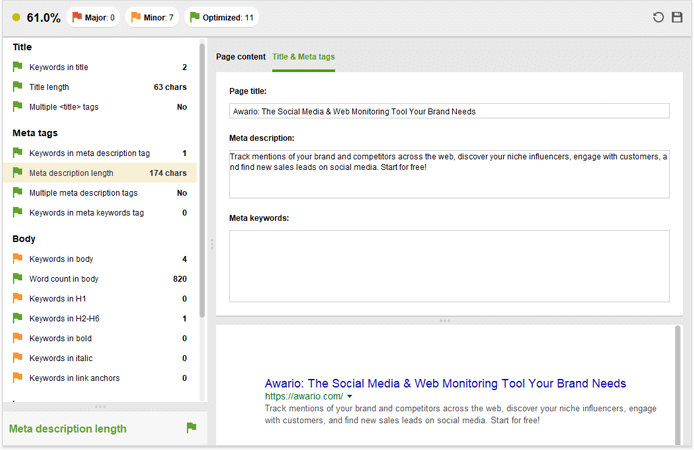Open dropdown arrow next to awario.com URL
The image size is (694, 450).
pos(350,396)
